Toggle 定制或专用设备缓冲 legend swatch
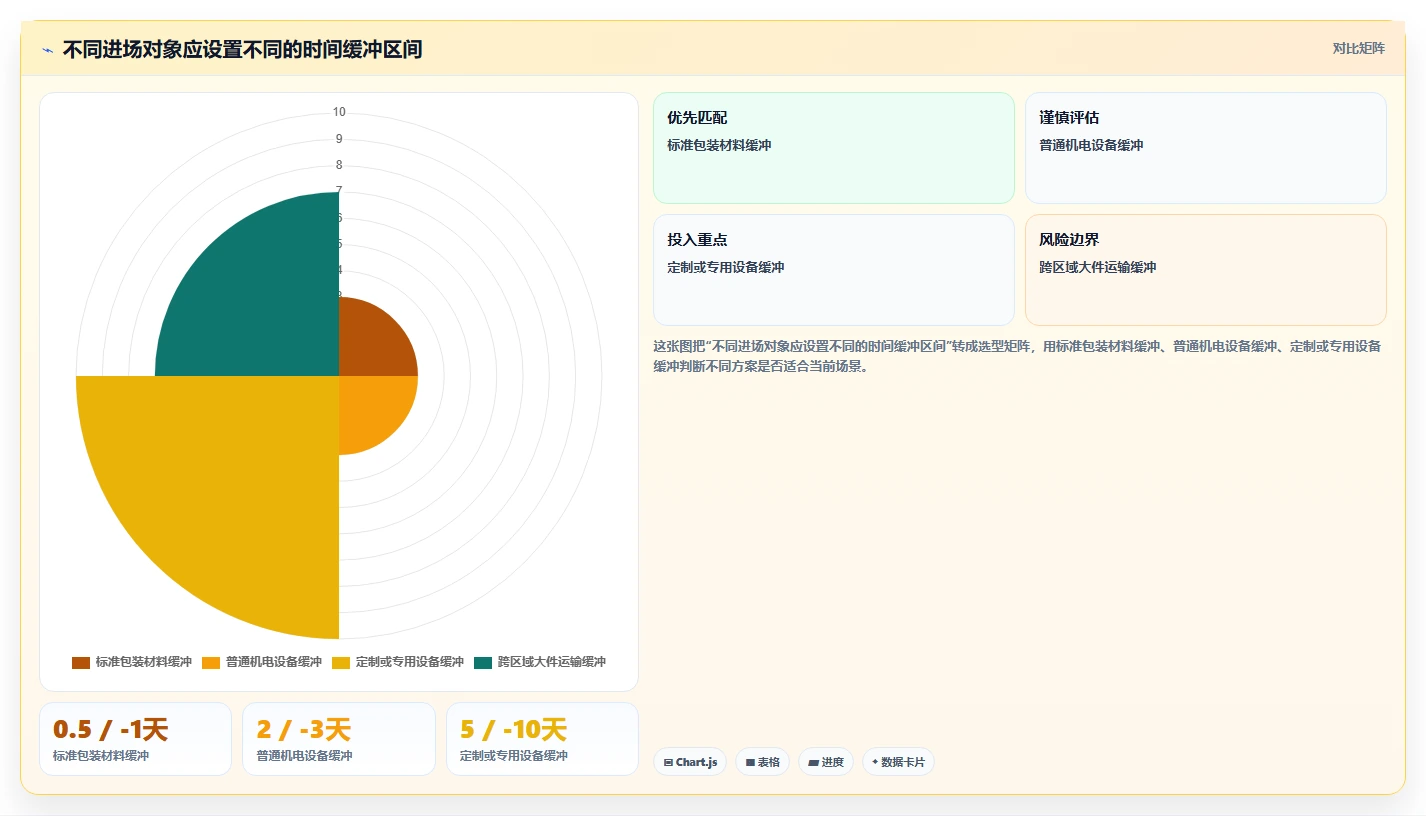Viewport: 1426px width, 816px height. pos(341,662)
